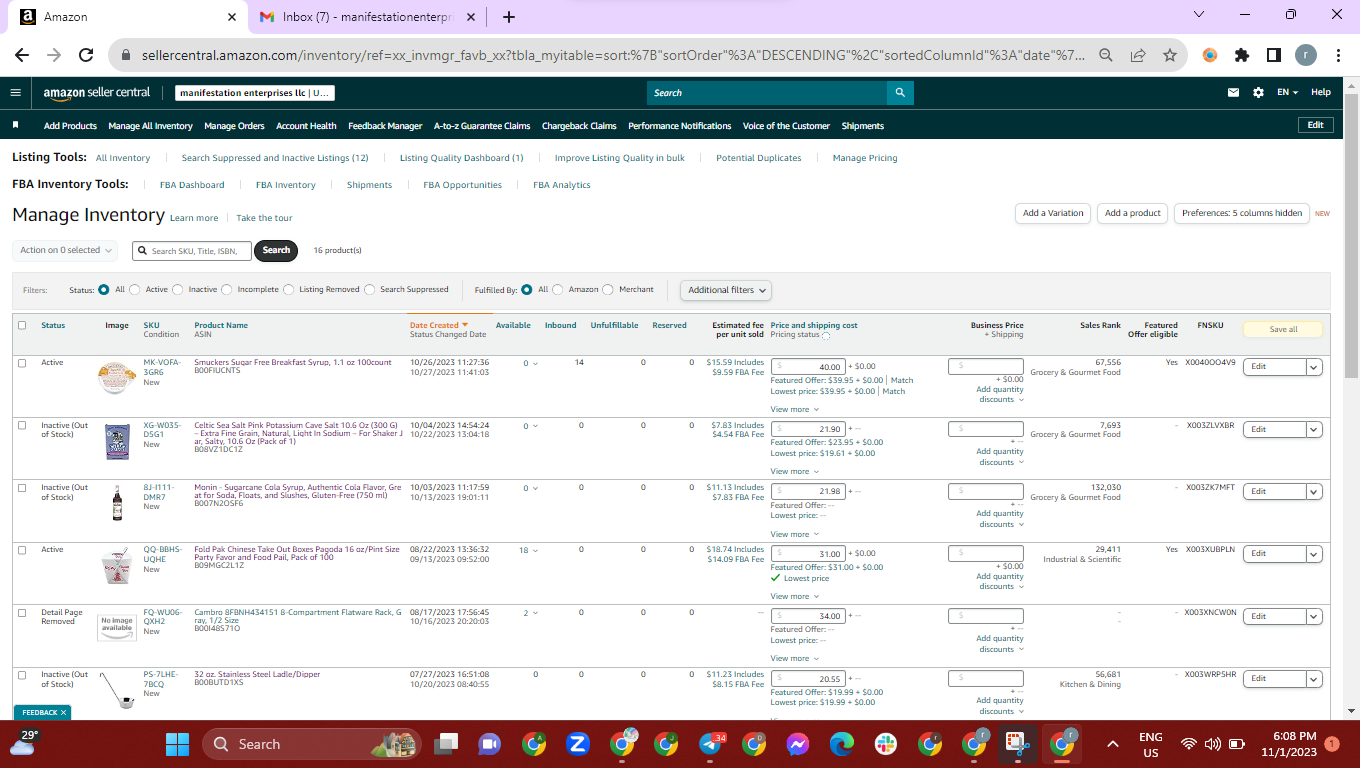The width and height of the screenshot is (1360, 768).
Task: Open Performance Notifications
Action: pos(680,126)
